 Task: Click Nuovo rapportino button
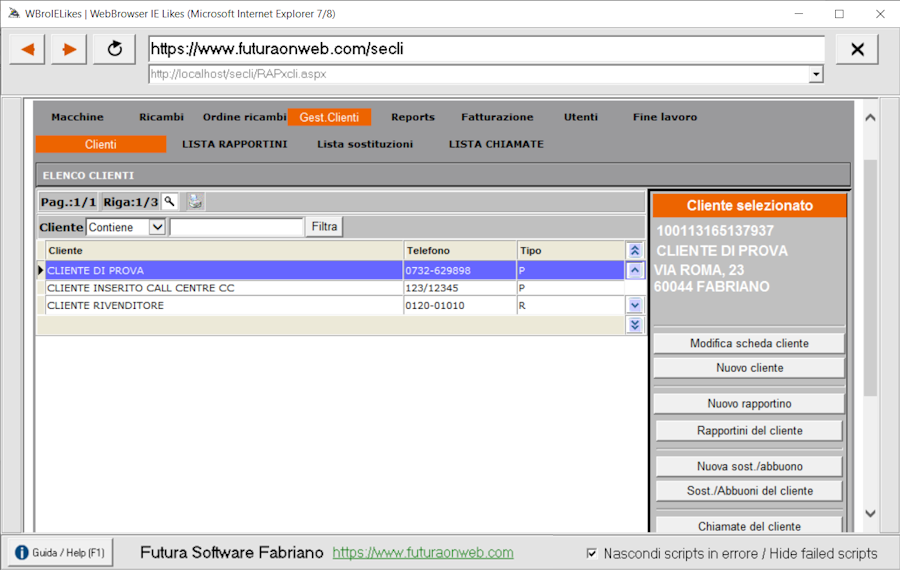[749, 404]
